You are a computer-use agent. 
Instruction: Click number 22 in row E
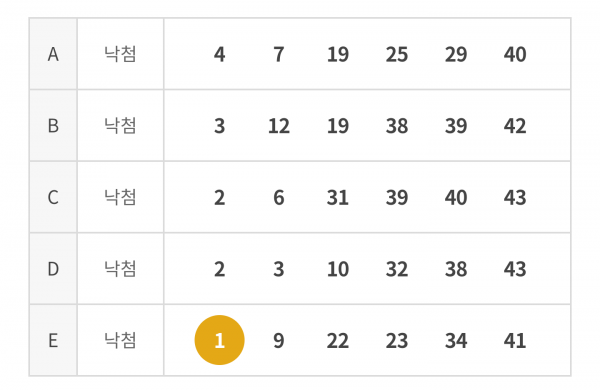point(338,341)
